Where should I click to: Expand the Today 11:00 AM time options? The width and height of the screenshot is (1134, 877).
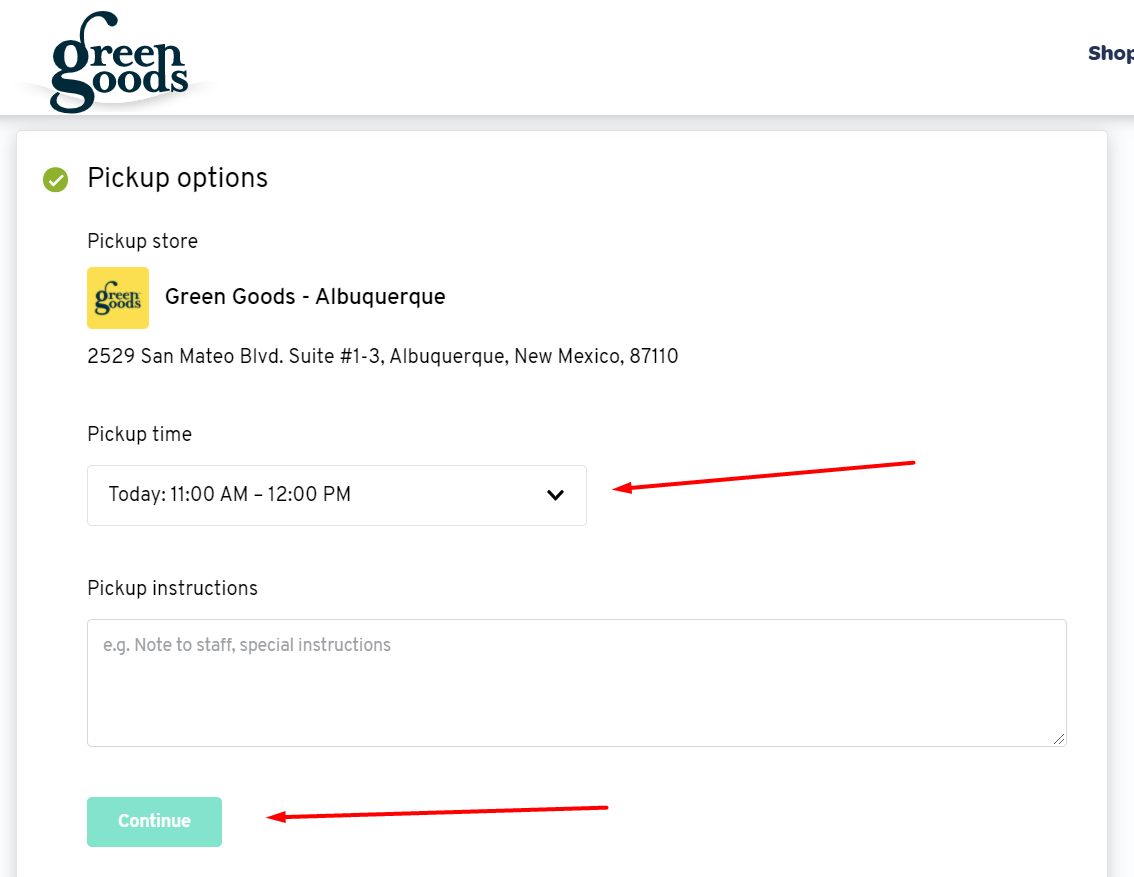(x=337, y=495)
